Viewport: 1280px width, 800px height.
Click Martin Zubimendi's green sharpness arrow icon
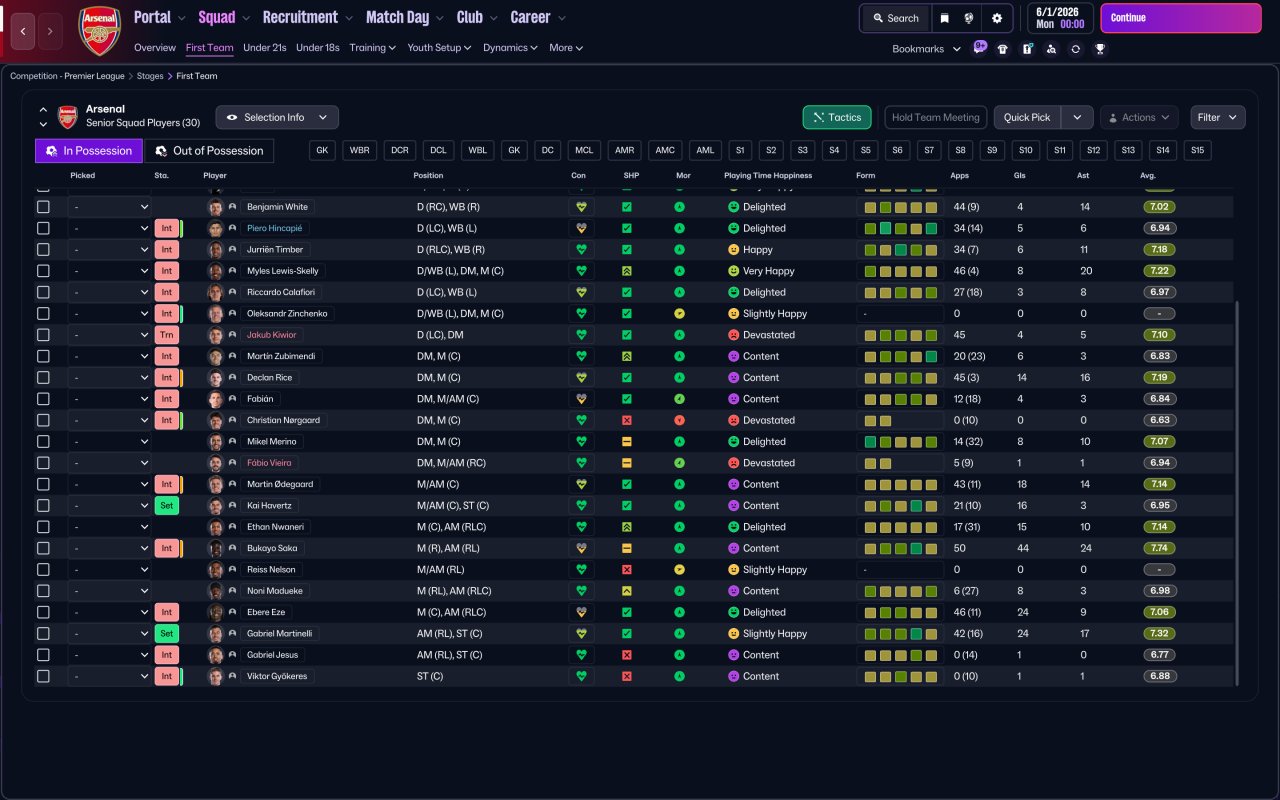pyautogui.click(x=627, y=356)
